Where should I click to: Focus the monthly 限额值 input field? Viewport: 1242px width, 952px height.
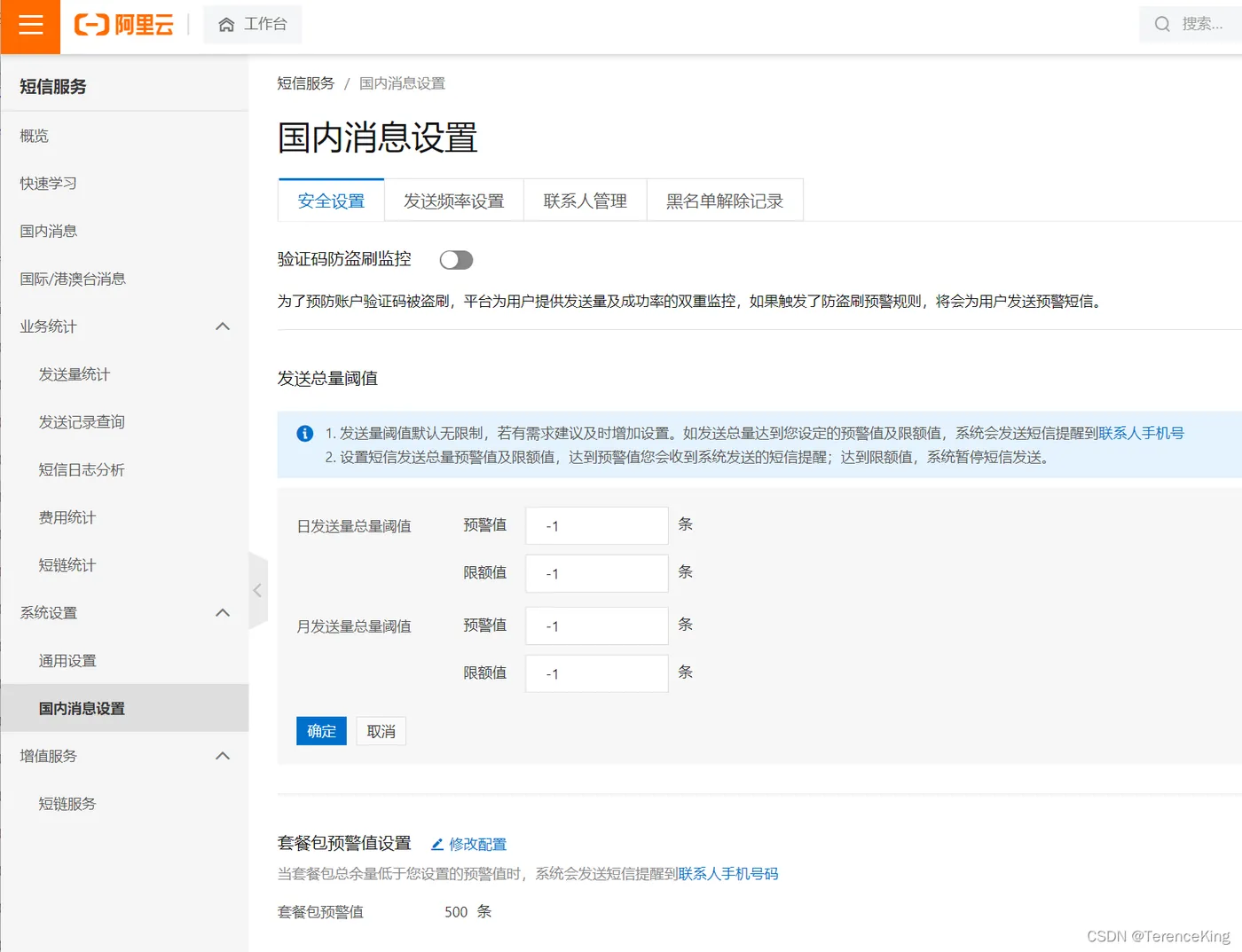(597, 673)
